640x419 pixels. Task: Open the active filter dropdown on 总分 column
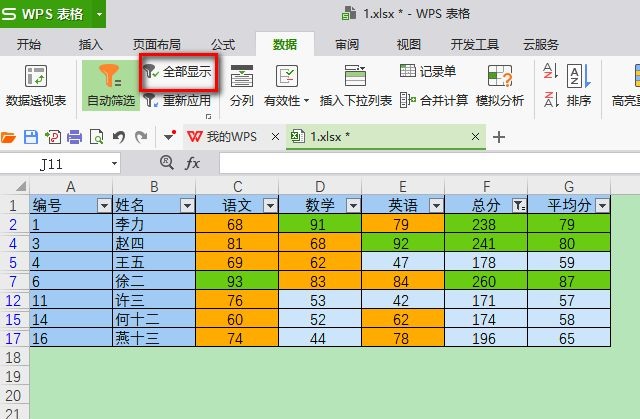tap(518, 205)
